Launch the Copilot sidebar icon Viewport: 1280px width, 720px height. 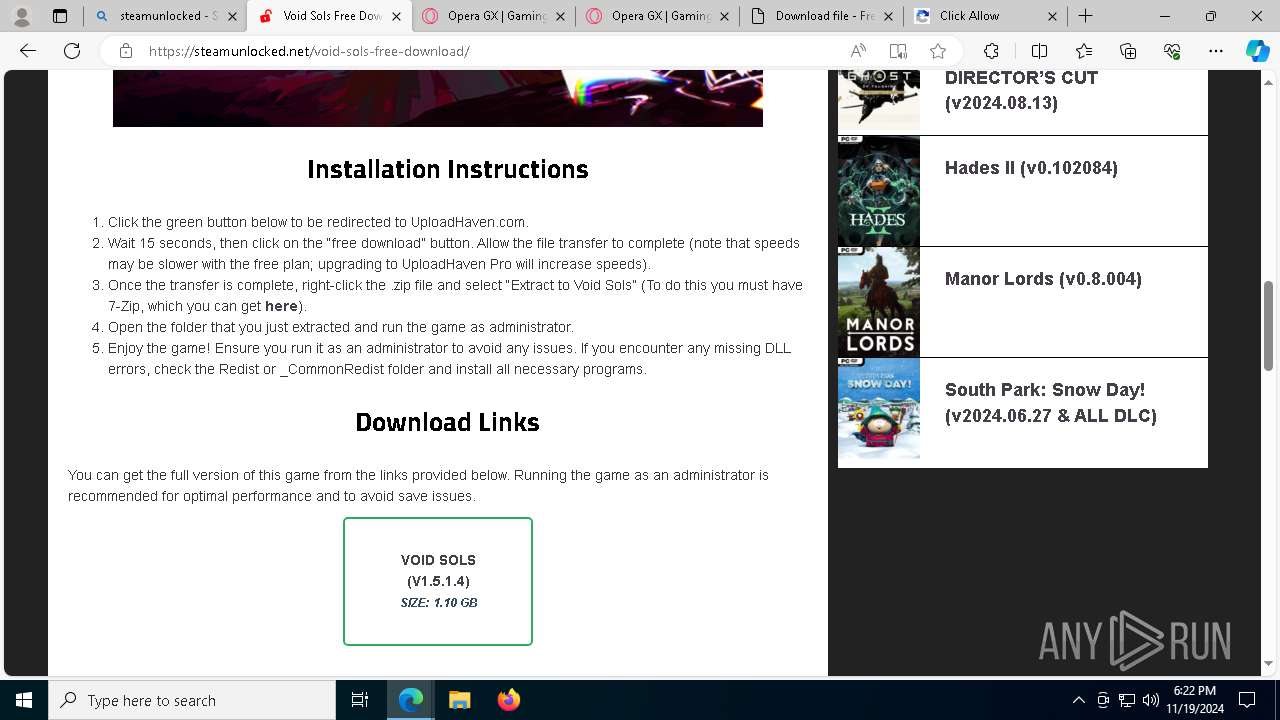point(1257,51)
